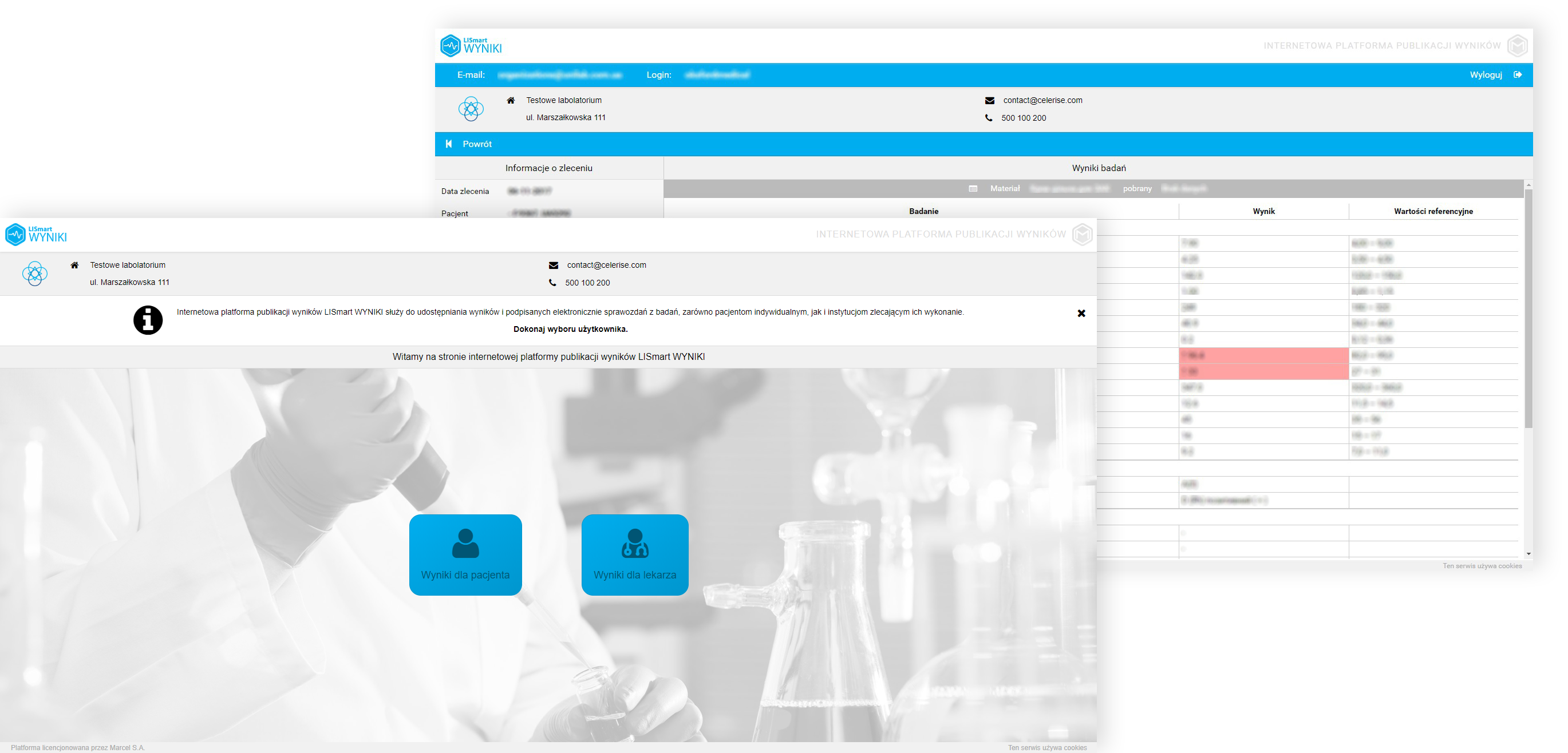Click the Informacje o zleceniu heading

pyautogui.click(x=548, y=168)
